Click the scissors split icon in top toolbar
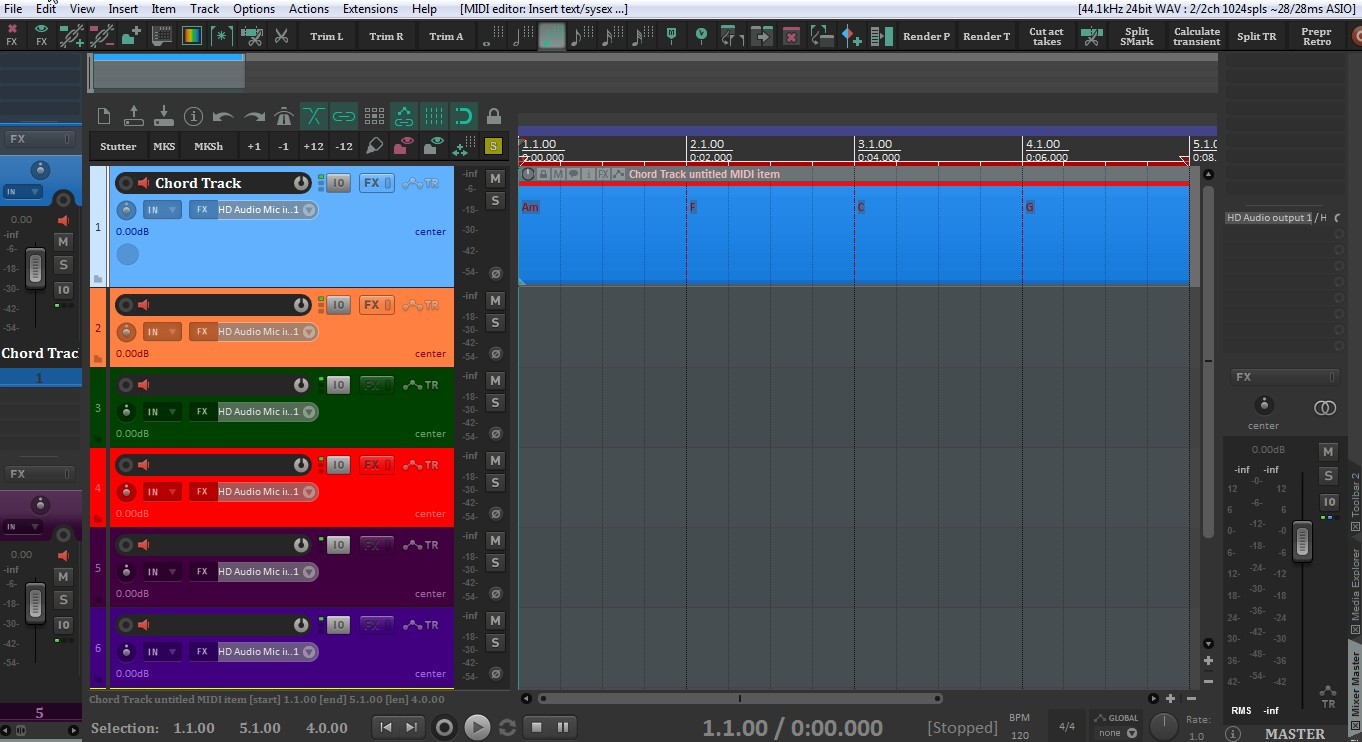 pyautogui.click(x=281, y=36)
